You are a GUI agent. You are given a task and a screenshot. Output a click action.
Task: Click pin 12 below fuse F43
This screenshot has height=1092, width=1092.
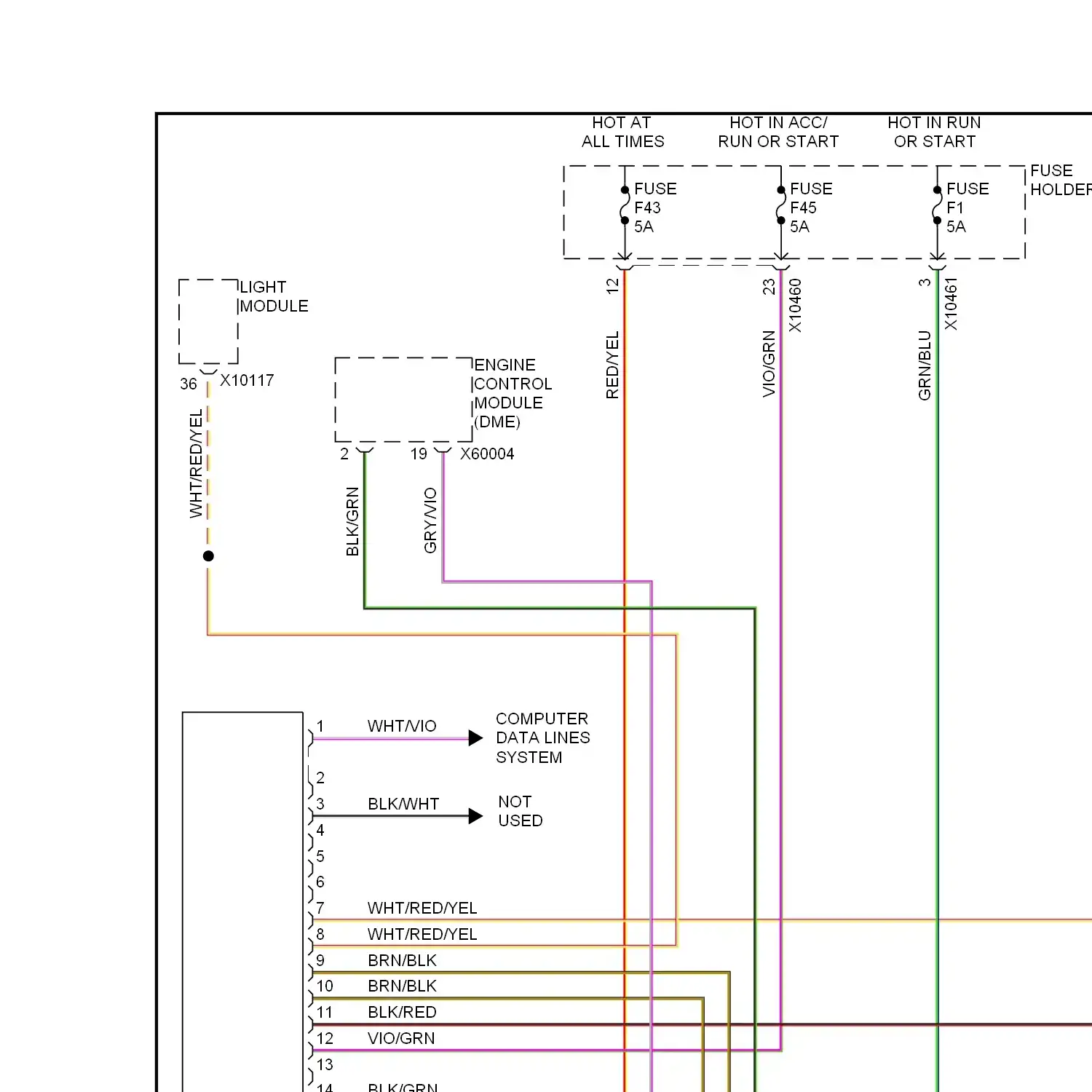(612, 285)
